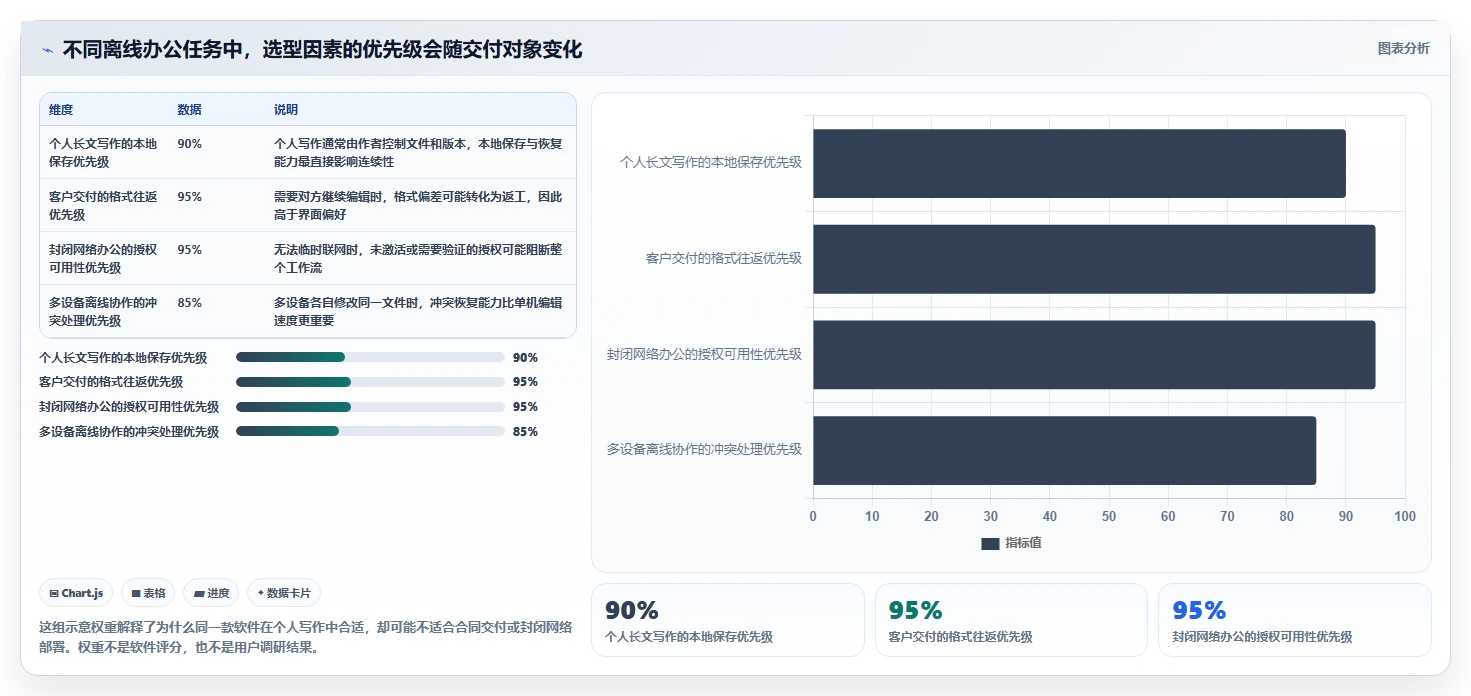The image size is (1471, 696).
Task: Select table cell 客户交付的格式往返优先级
Action: [x=103, y=205]
